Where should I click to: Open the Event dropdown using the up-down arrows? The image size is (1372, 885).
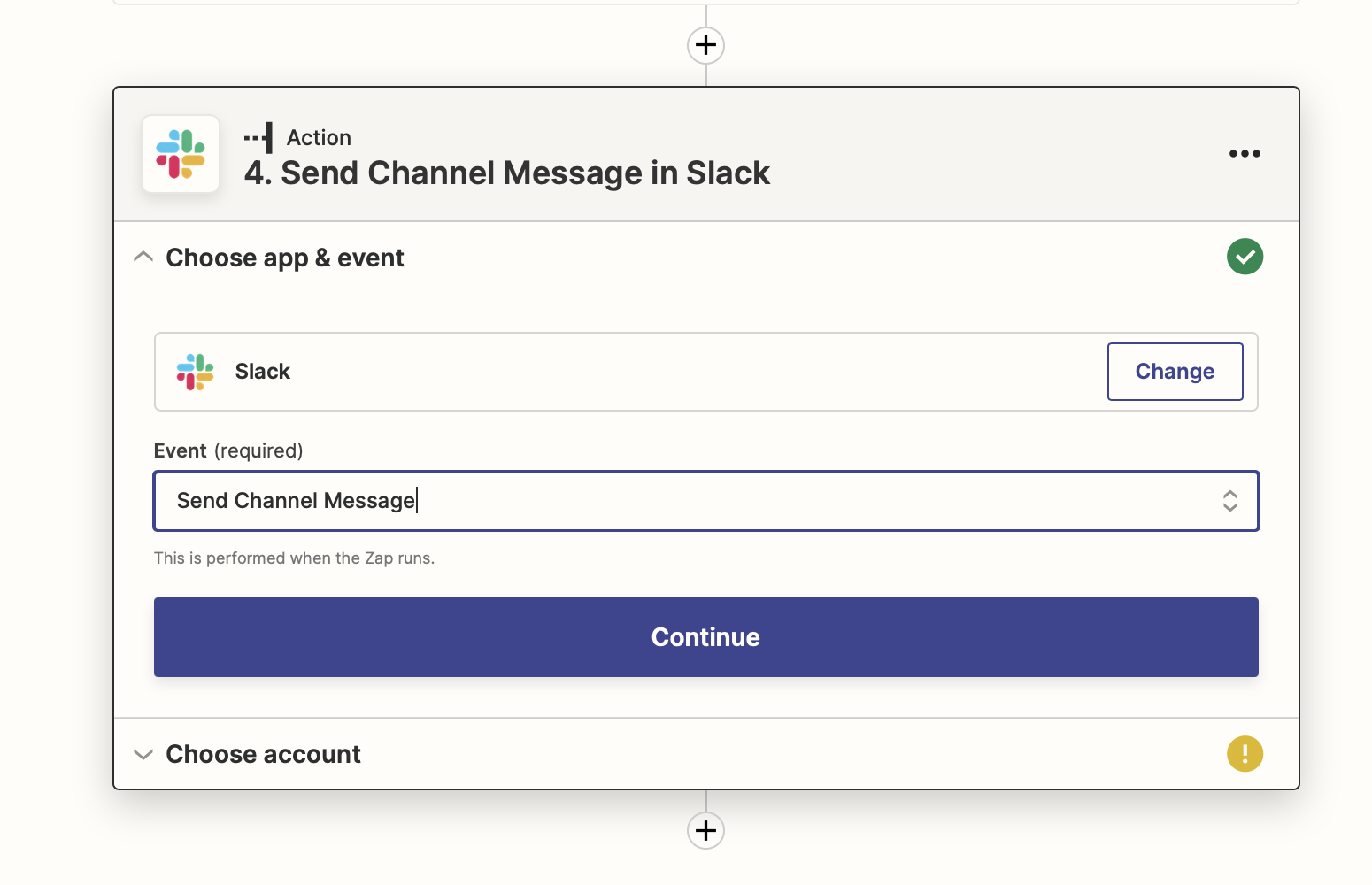(x=1229, y=501)
